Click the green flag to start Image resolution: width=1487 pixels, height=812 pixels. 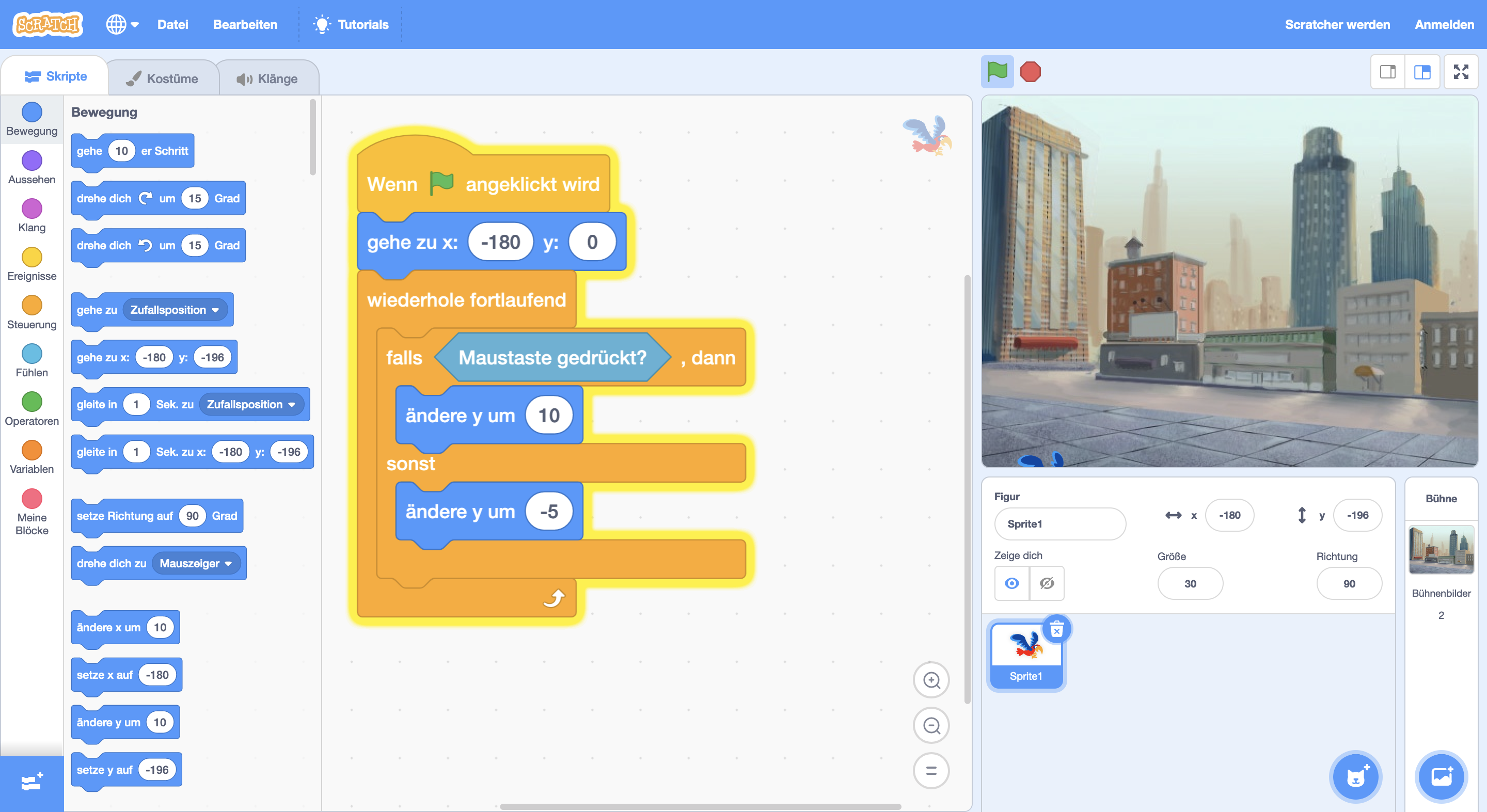(997, 72)
